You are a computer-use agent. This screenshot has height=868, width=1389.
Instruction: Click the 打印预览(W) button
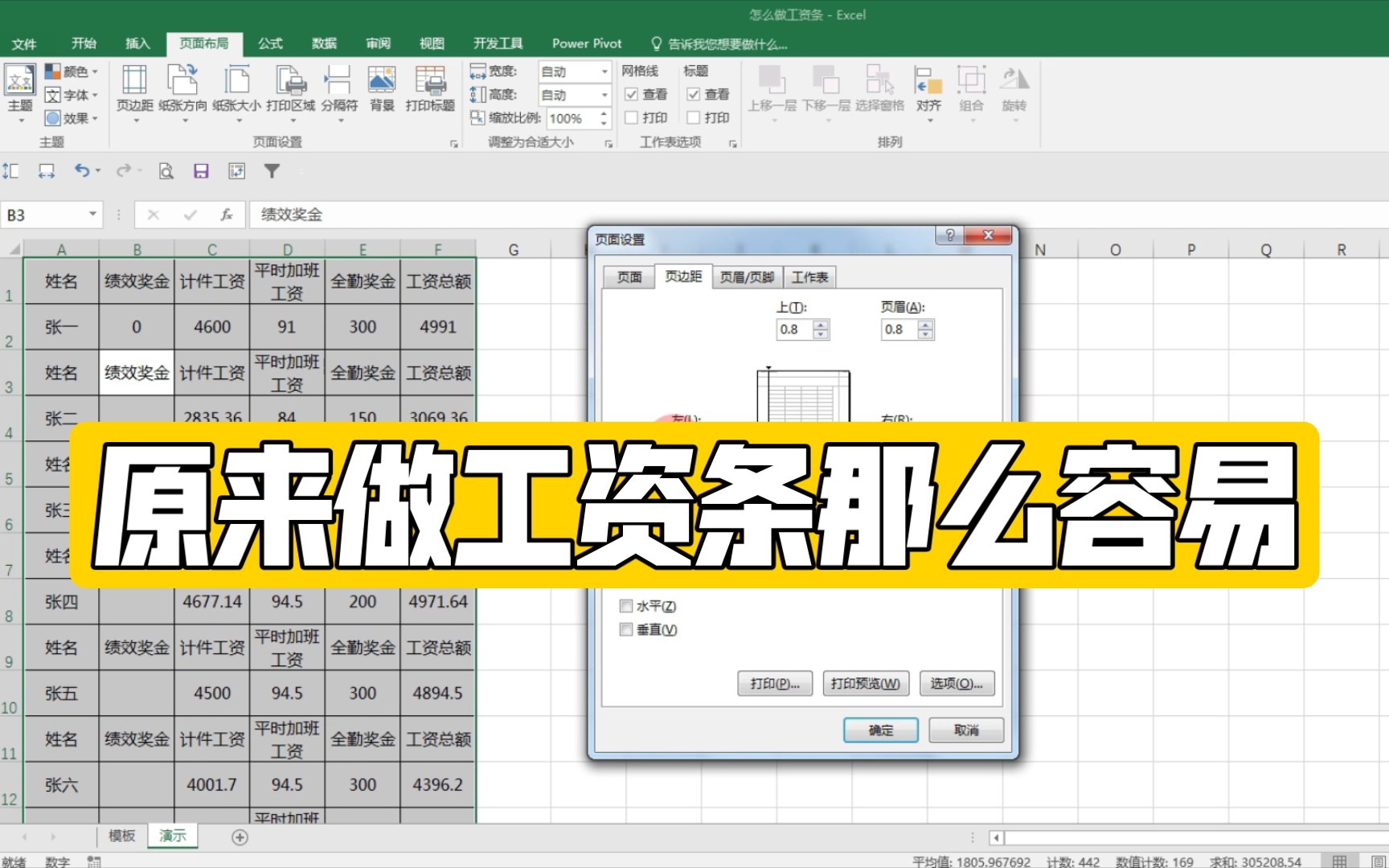click(866, 684)
